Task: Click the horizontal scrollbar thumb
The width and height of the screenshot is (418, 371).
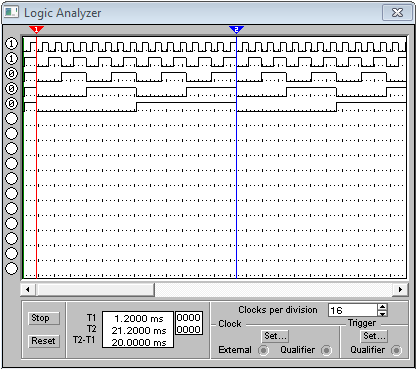Action: click(95, 289)
